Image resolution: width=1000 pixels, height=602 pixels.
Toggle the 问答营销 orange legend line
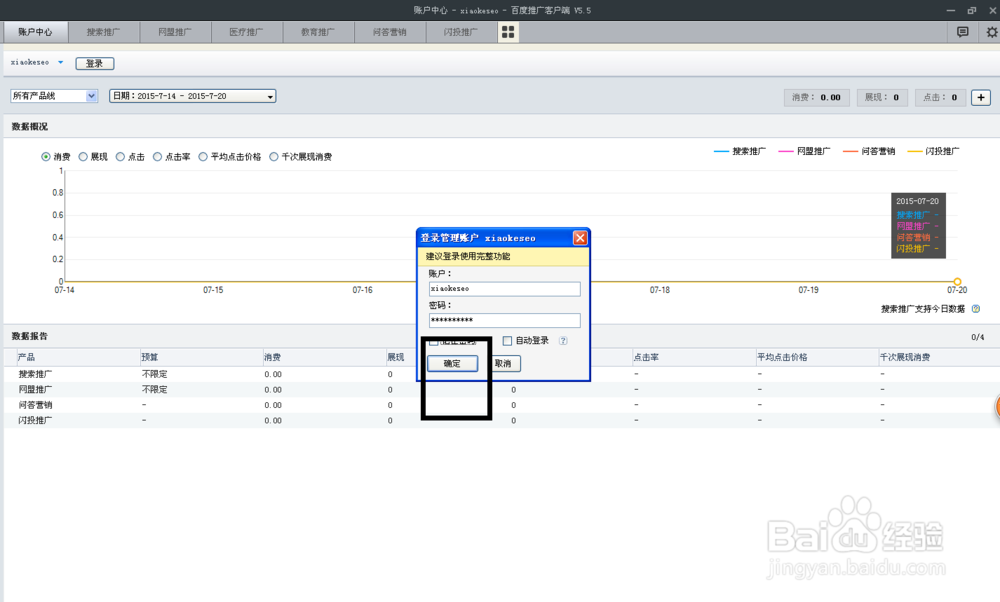click(869, 151)
